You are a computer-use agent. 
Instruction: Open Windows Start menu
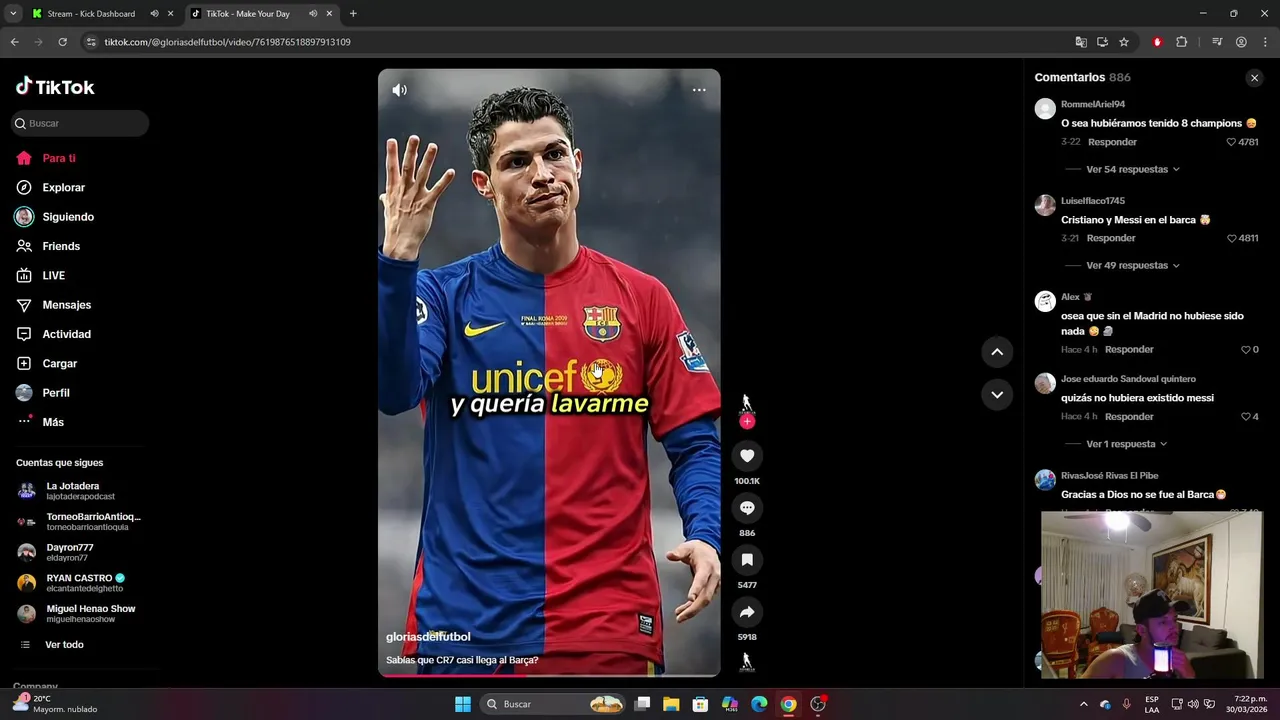click(463, 704)
